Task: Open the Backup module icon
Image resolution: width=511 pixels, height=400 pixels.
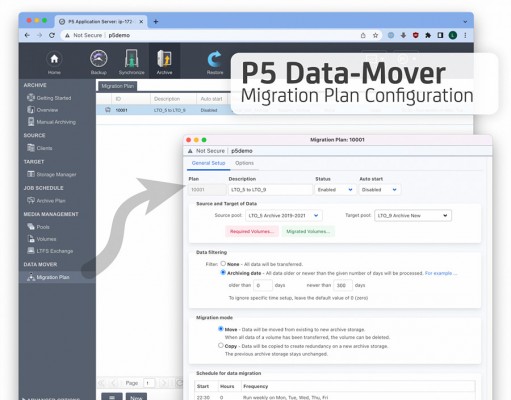Action: [x=99, y=59]
